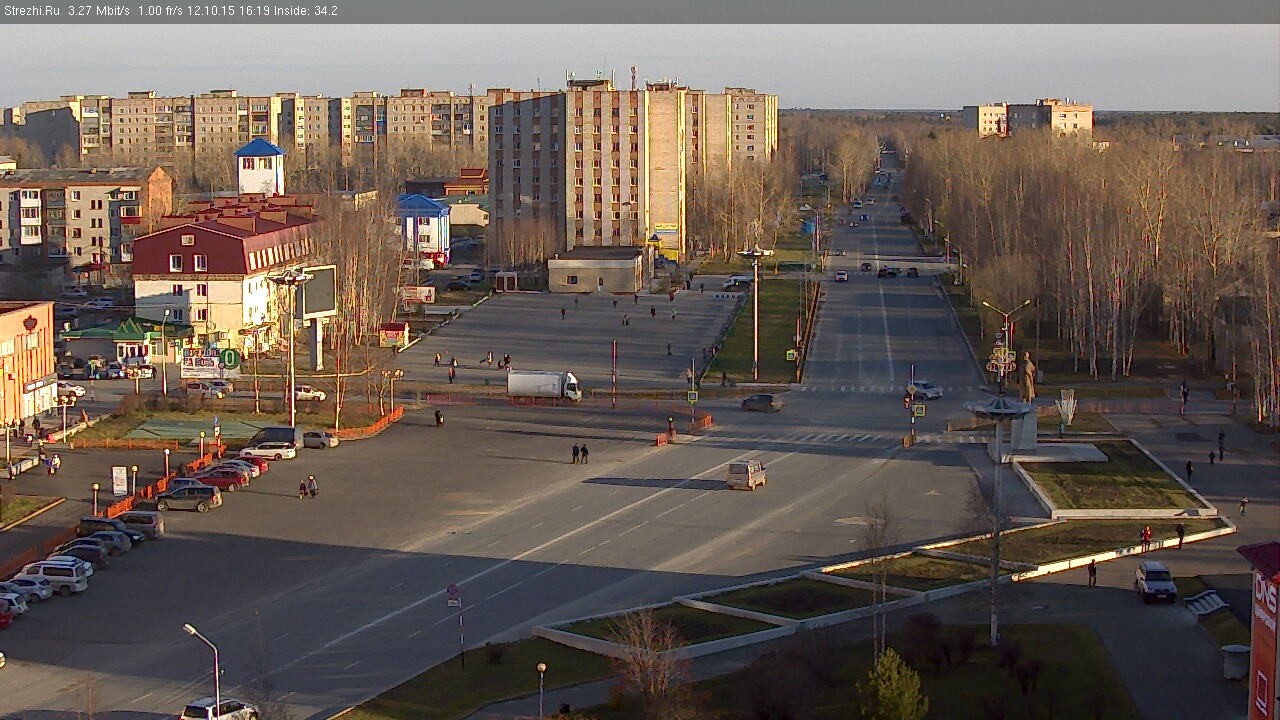Select the Inside: 34.2 temperature reading
Viewport: 1280px width, 720px height.
click(x=306, y=11)
